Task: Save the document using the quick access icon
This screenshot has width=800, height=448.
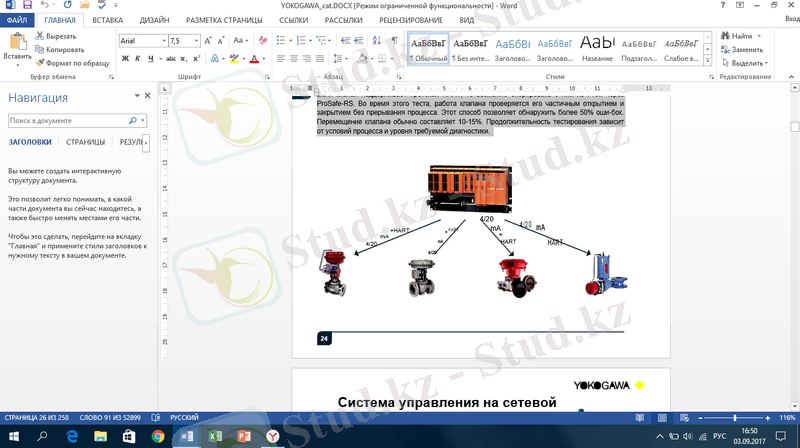Action: [26, 6]
